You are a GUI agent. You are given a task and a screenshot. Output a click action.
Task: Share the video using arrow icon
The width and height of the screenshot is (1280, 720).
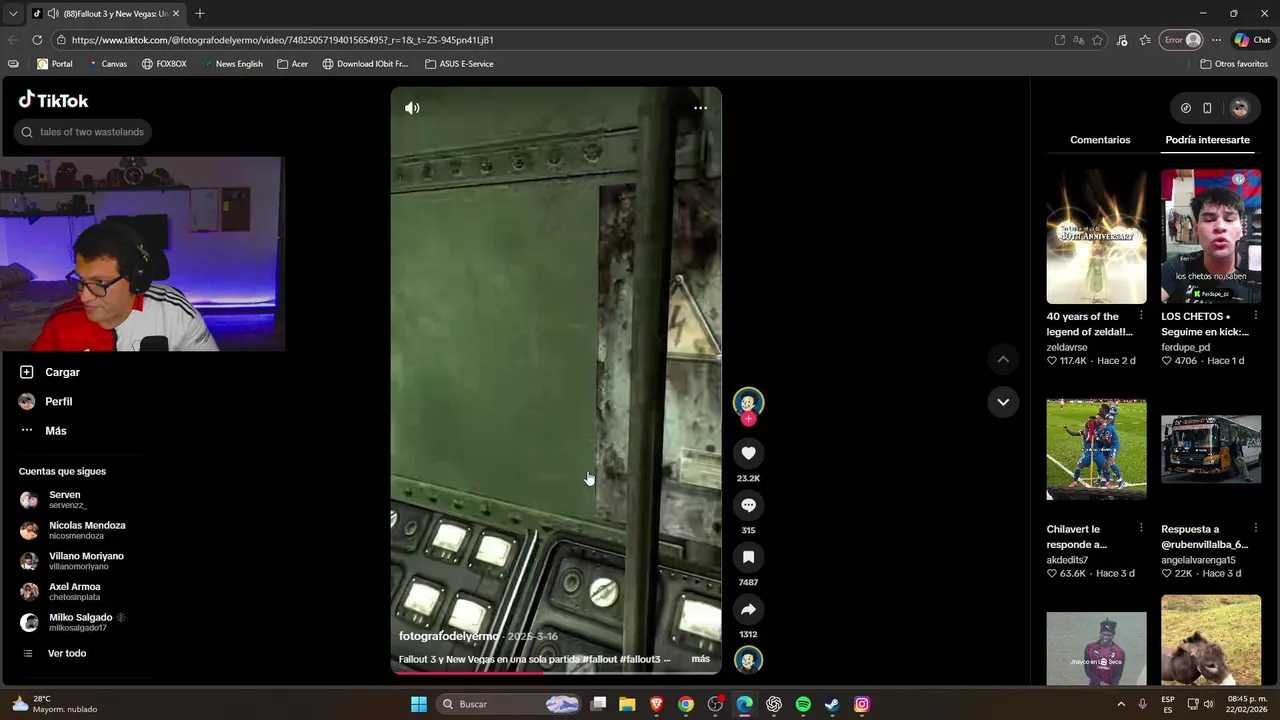[748, 609]
